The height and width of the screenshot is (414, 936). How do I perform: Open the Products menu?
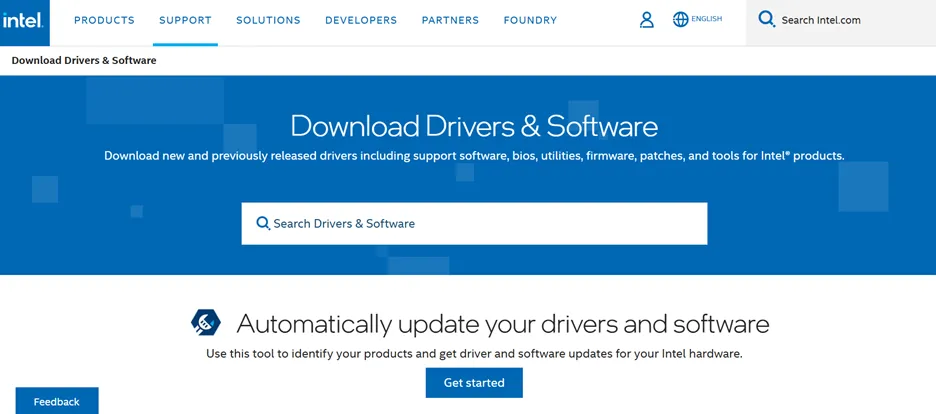tap(104, 20)
